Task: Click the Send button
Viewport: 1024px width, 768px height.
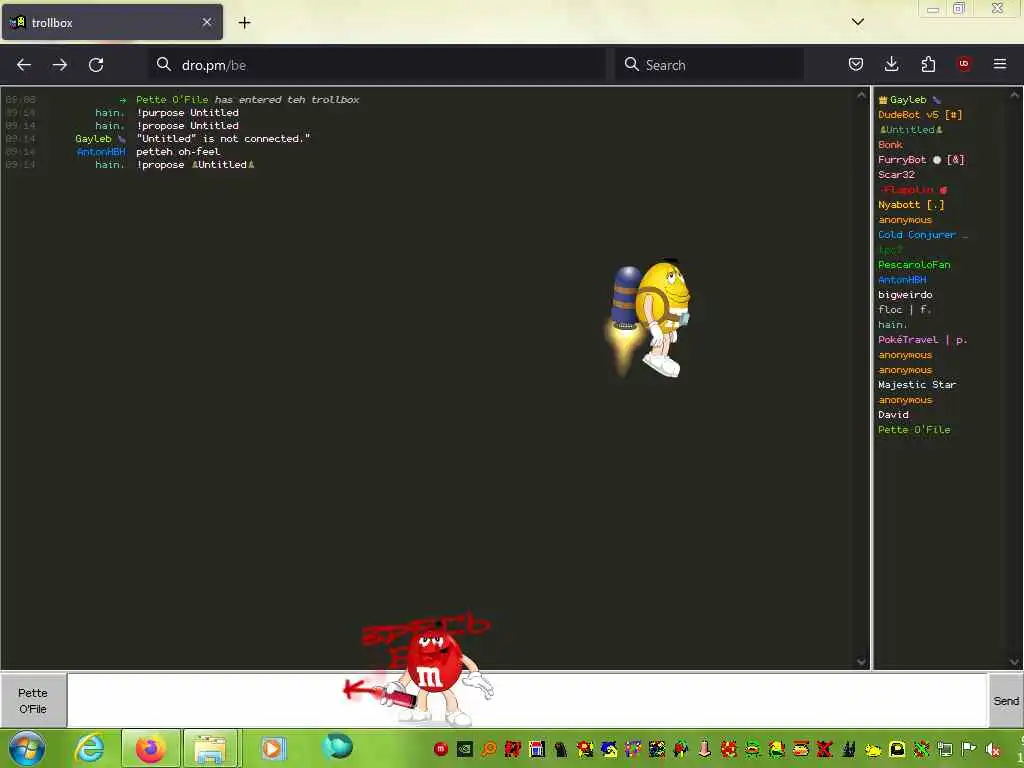Action: click(1006, 701)
